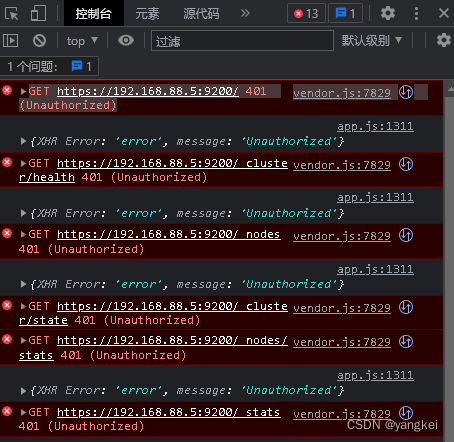
Task: Click the replay XHR icon for _nodes request
Action: pos(406,235)
